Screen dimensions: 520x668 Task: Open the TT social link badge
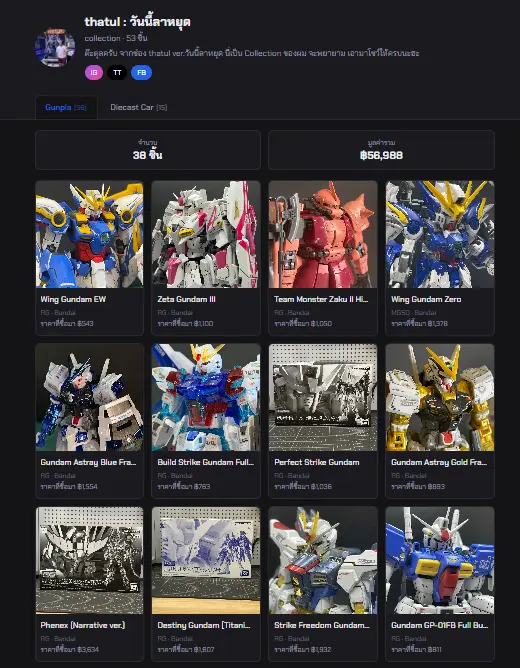pyautogui.click(x=117, y=72)
